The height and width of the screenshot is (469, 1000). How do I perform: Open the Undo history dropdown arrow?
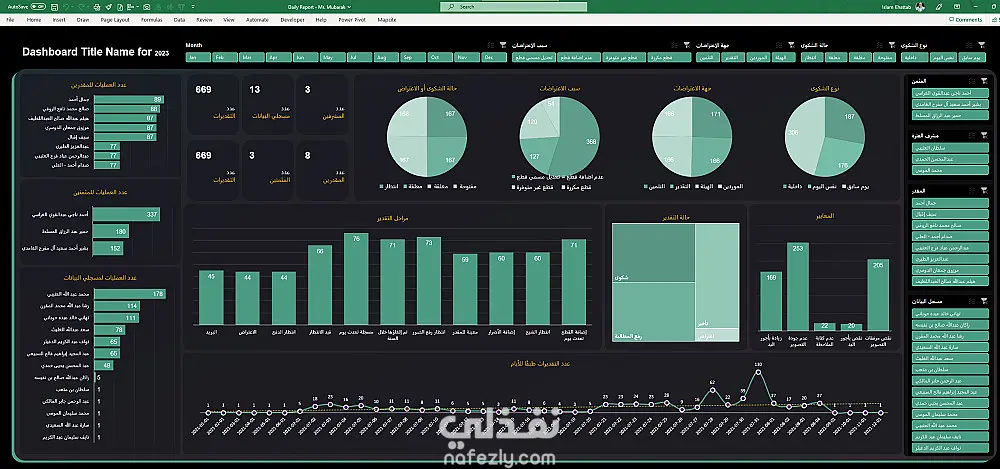pos(72,6)
